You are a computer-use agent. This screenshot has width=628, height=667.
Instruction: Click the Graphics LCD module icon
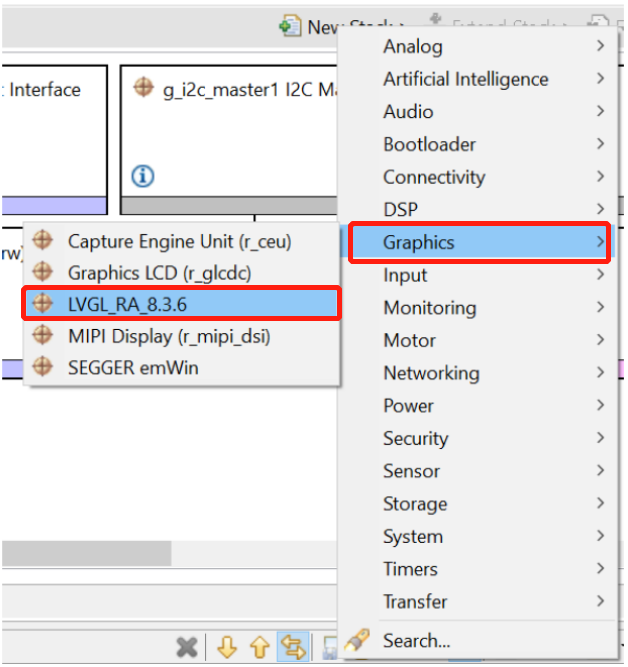tap(43, 272)
